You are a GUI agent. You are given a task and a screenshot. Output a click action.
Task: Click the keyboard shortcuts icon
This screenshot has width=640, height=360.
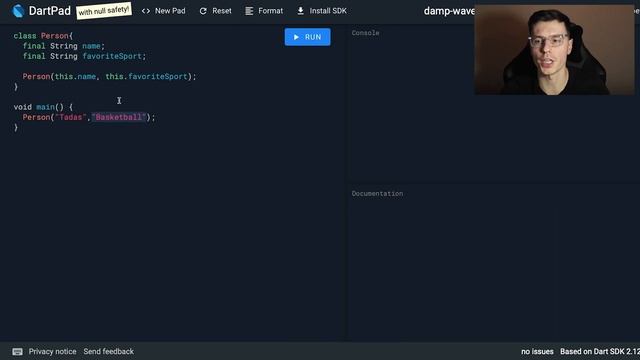tap(17, 351)
